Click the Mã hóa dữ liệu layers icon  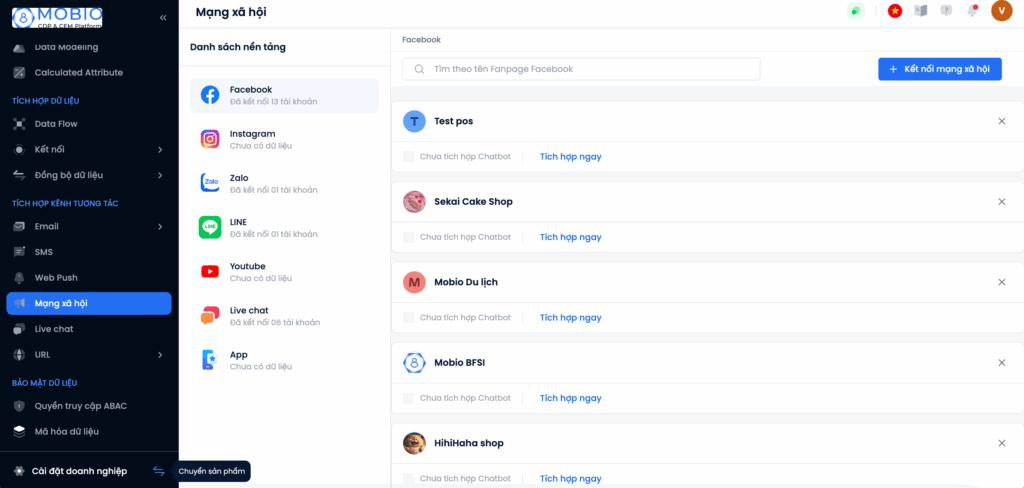(20, 432)
